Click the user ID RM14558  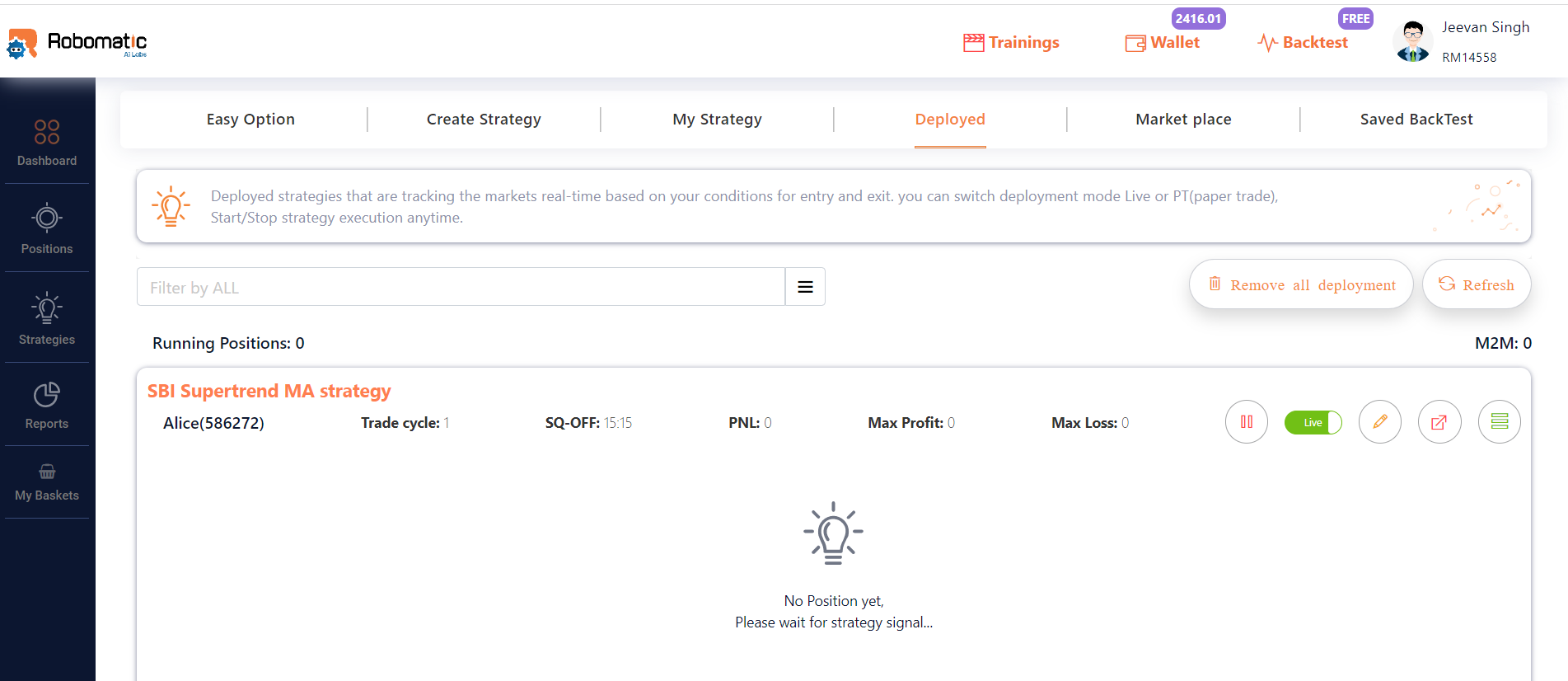pos(1469,57)
